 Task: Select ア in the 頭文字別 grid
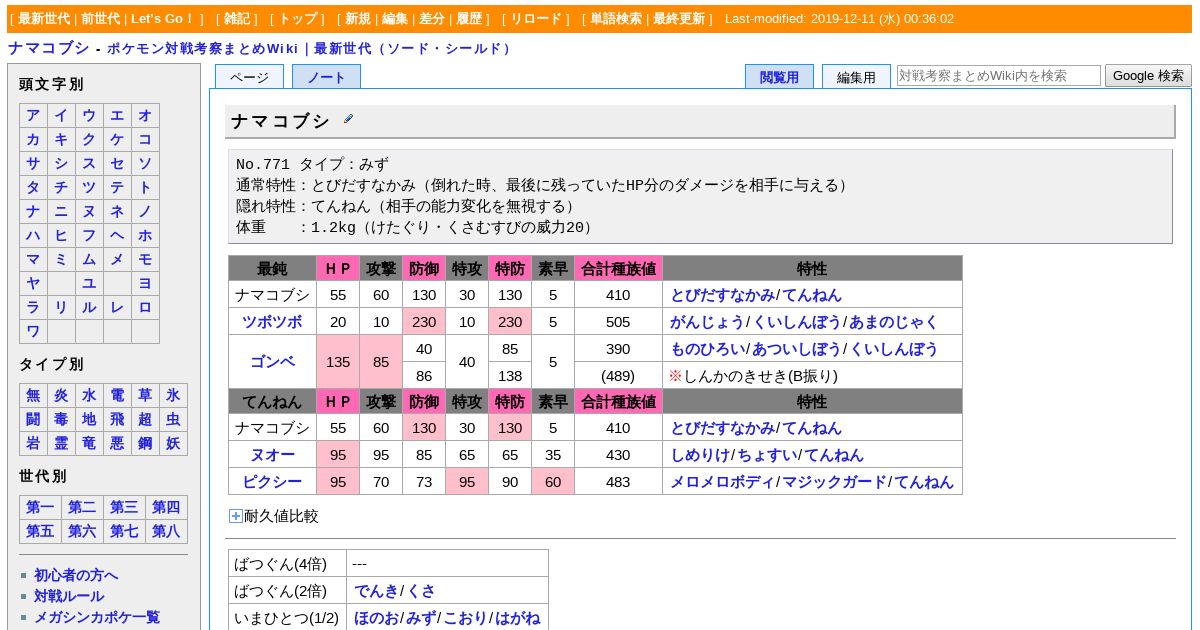coord(33,115)
